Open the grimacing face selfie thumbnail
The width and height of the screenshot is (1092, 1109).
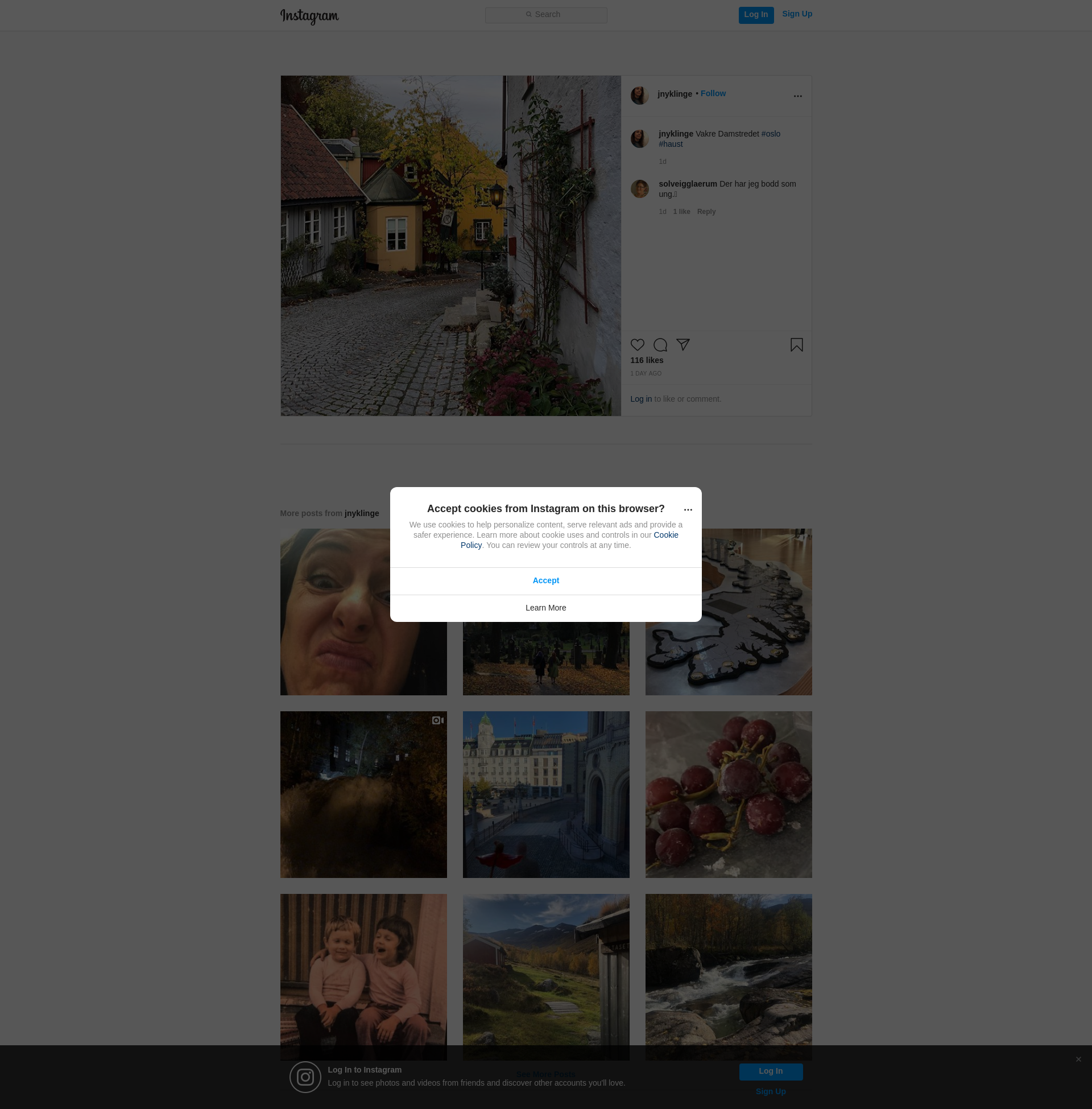[x=363, y=612]
